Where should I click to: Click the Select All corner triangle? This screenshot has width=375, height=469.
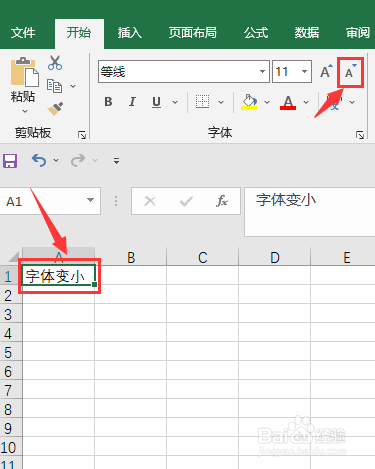click(x=14, y=257)
